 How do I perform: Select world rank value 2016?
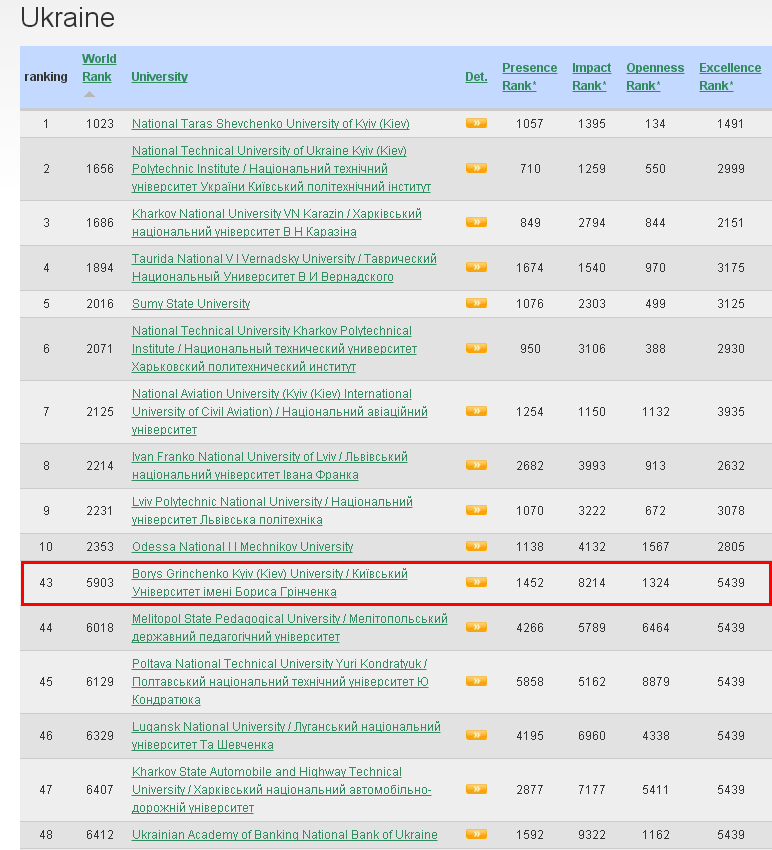click(x=100, y=304)
